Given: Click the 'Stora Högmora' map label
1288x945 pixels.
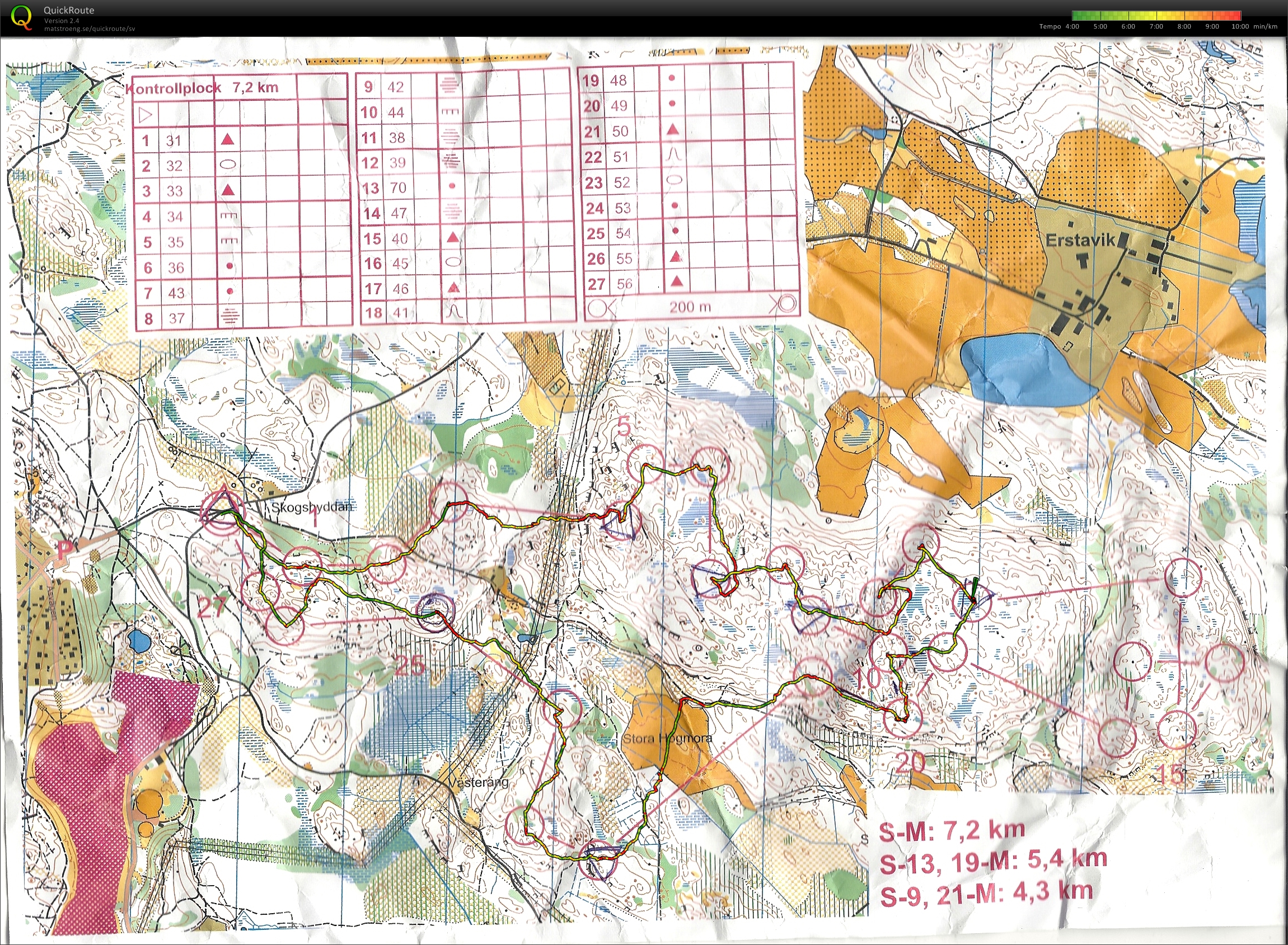Looking at the screenshot, I should tap(667, 738).
